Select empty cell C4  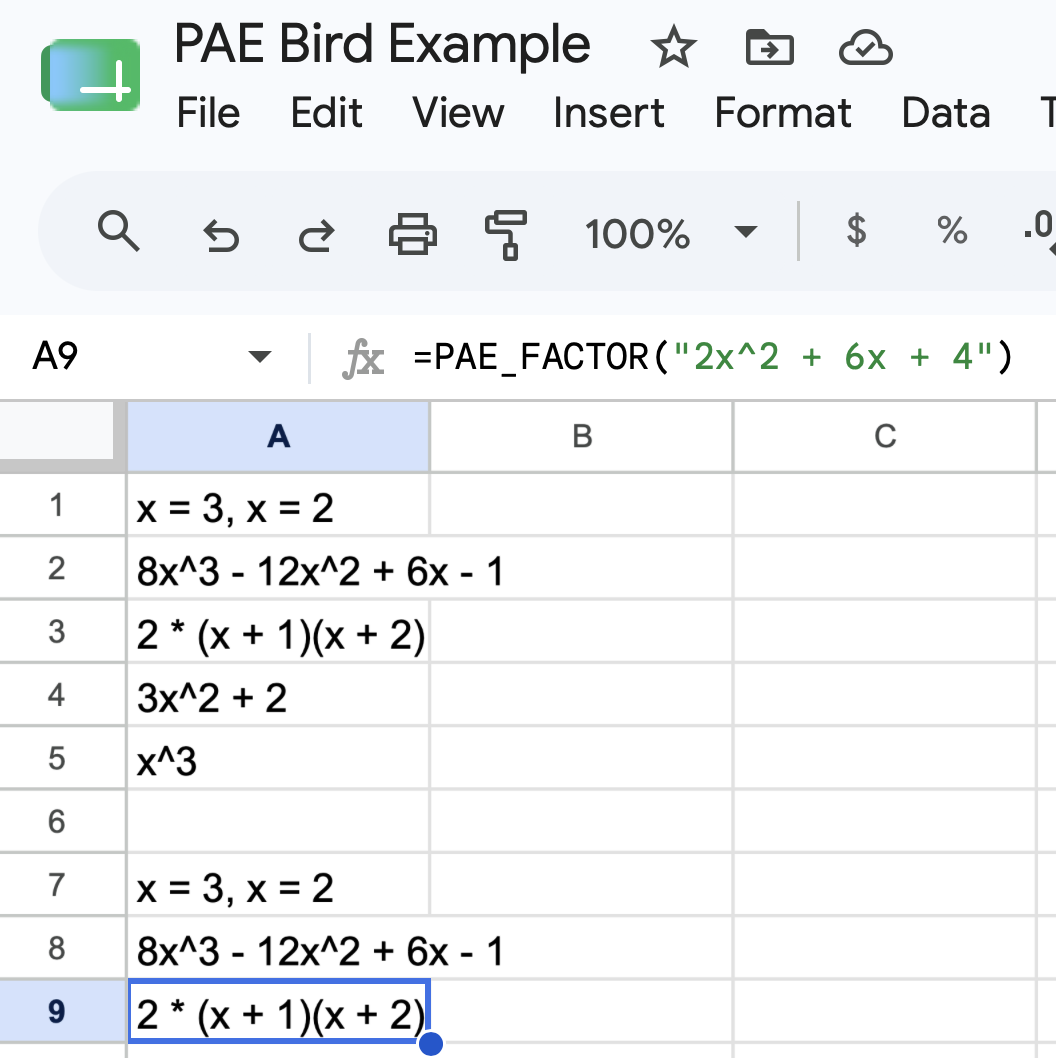tap(885, 696)
